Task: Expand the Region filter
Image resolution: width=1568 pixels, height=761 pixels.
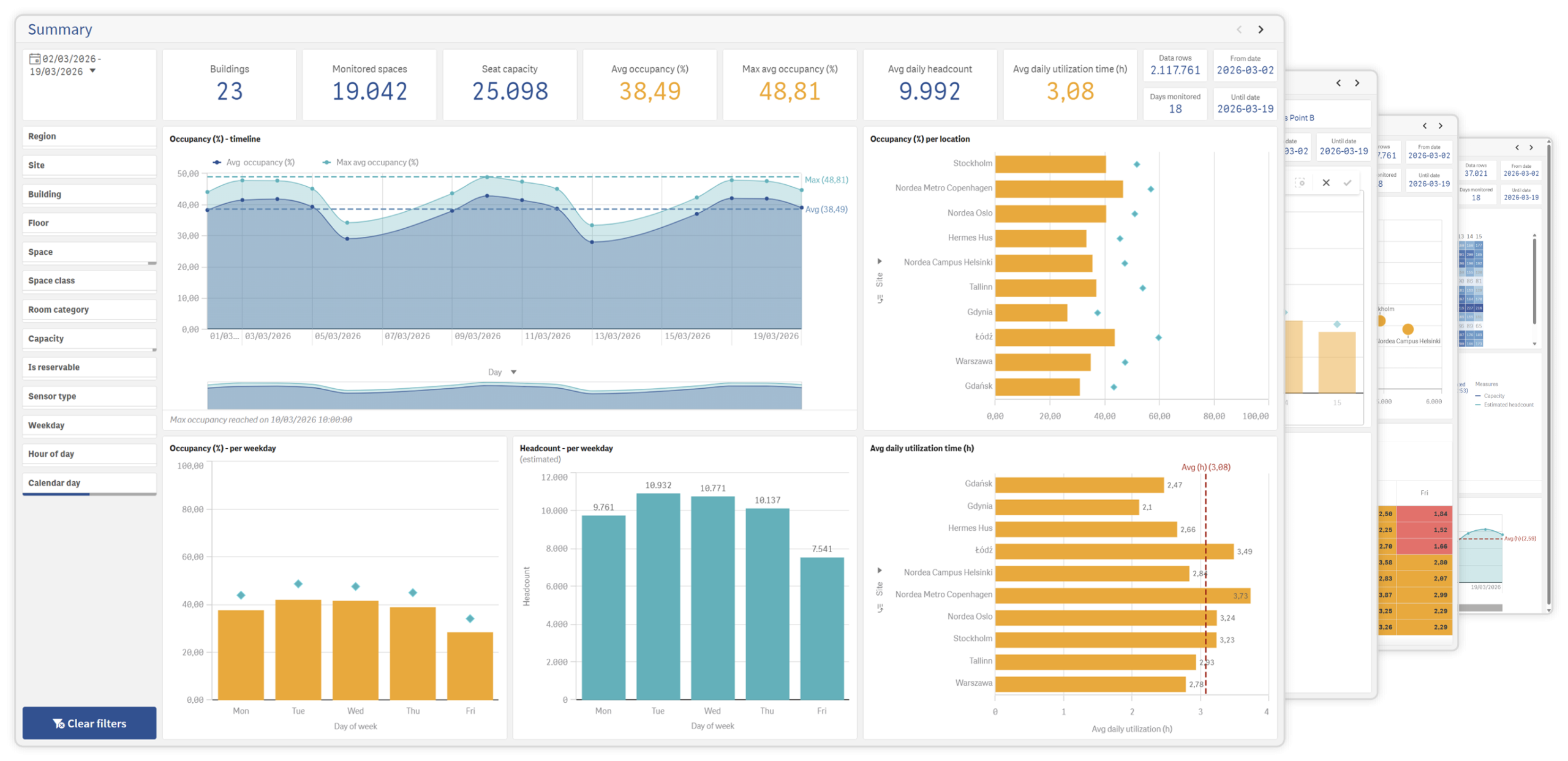Action: (x=89, y=137)
